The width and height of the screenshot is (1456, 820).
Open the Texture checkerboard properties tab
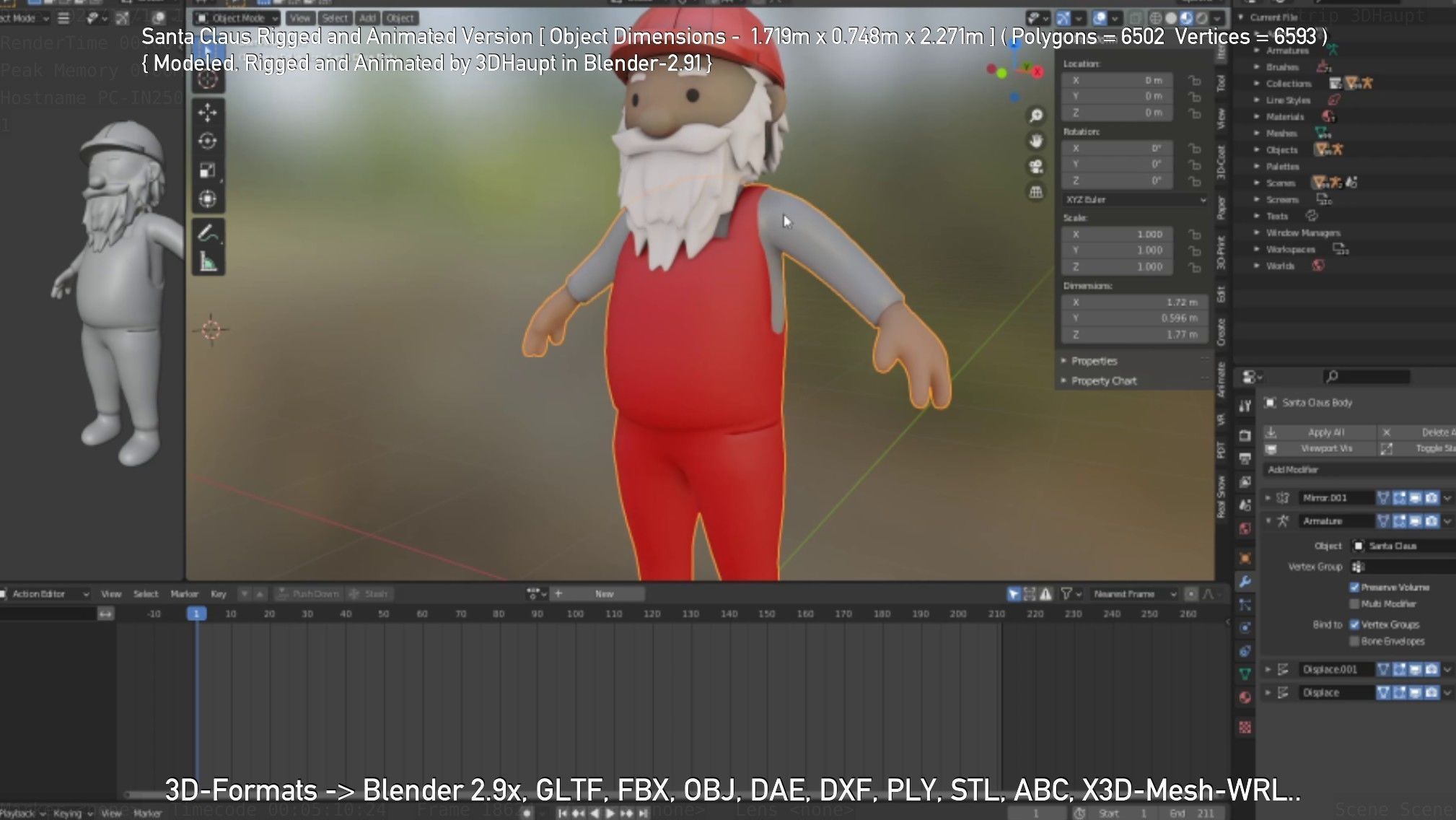pos(1245,727)
